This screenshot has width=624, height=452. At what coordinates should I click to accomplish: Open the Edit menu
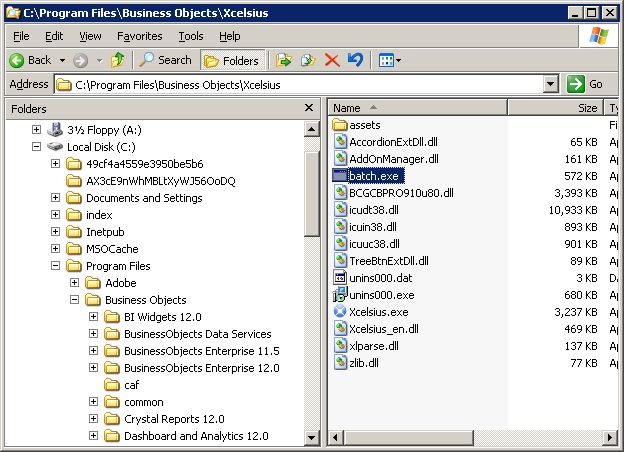54,36
